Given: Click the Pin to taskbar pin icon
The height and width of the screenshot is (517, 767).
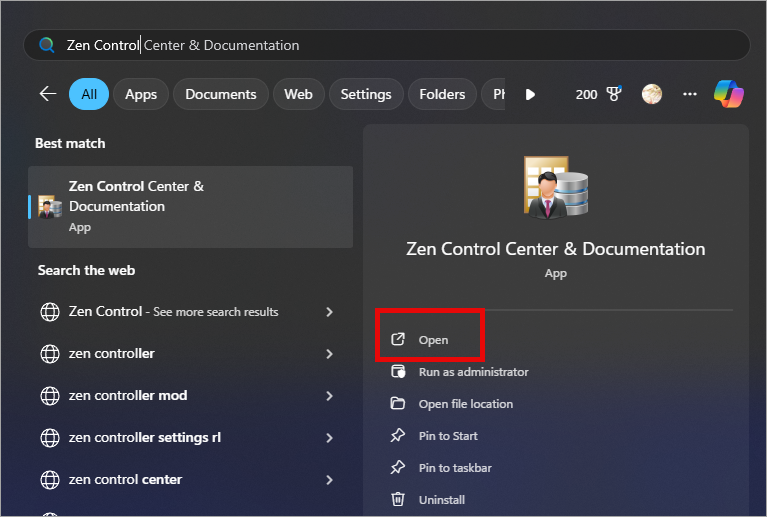Looking at the screenshot, I should (398, 468).
